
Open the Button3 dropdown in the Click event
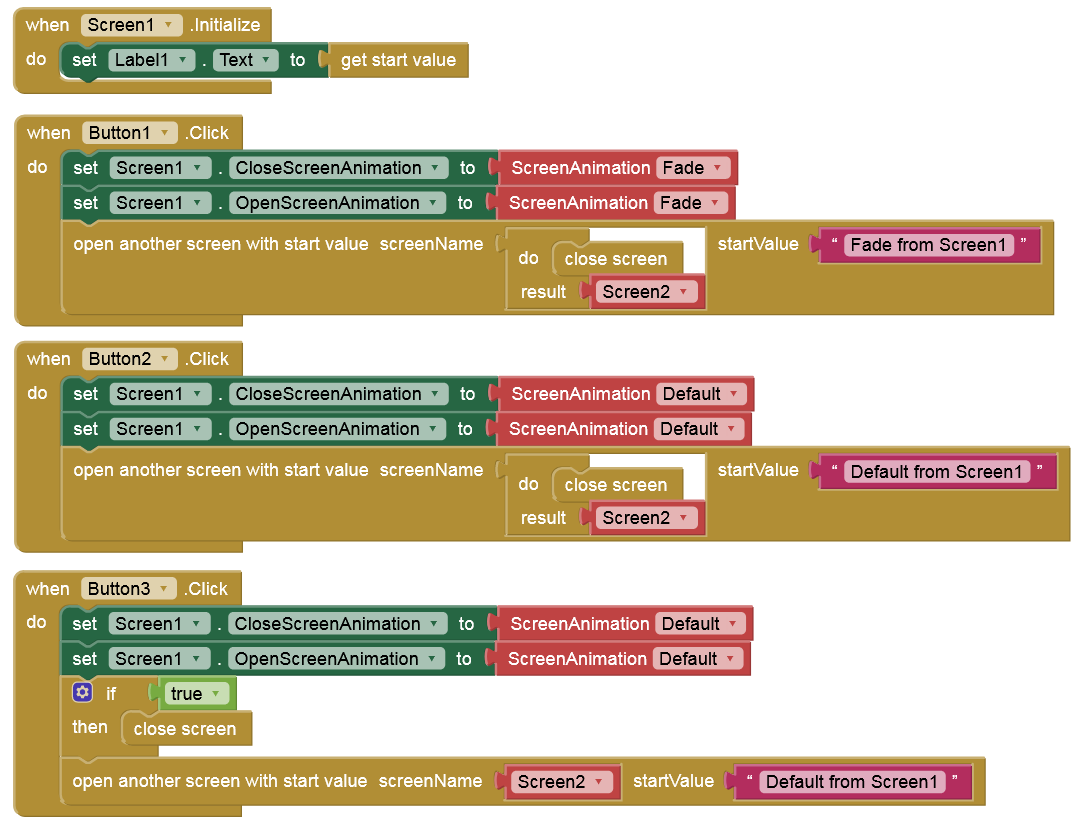click(x=129, y=588)
